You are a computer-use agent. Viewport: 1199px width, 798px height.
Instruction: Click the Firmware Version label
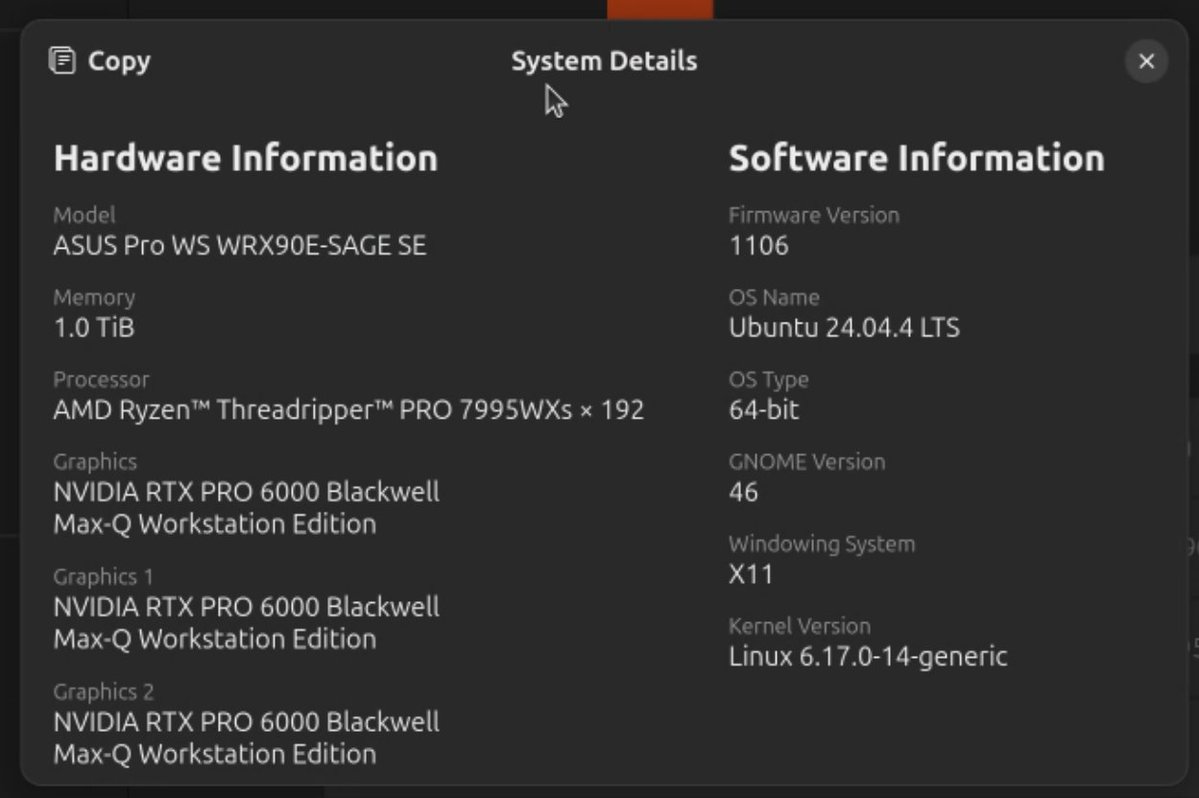(814, 215)
